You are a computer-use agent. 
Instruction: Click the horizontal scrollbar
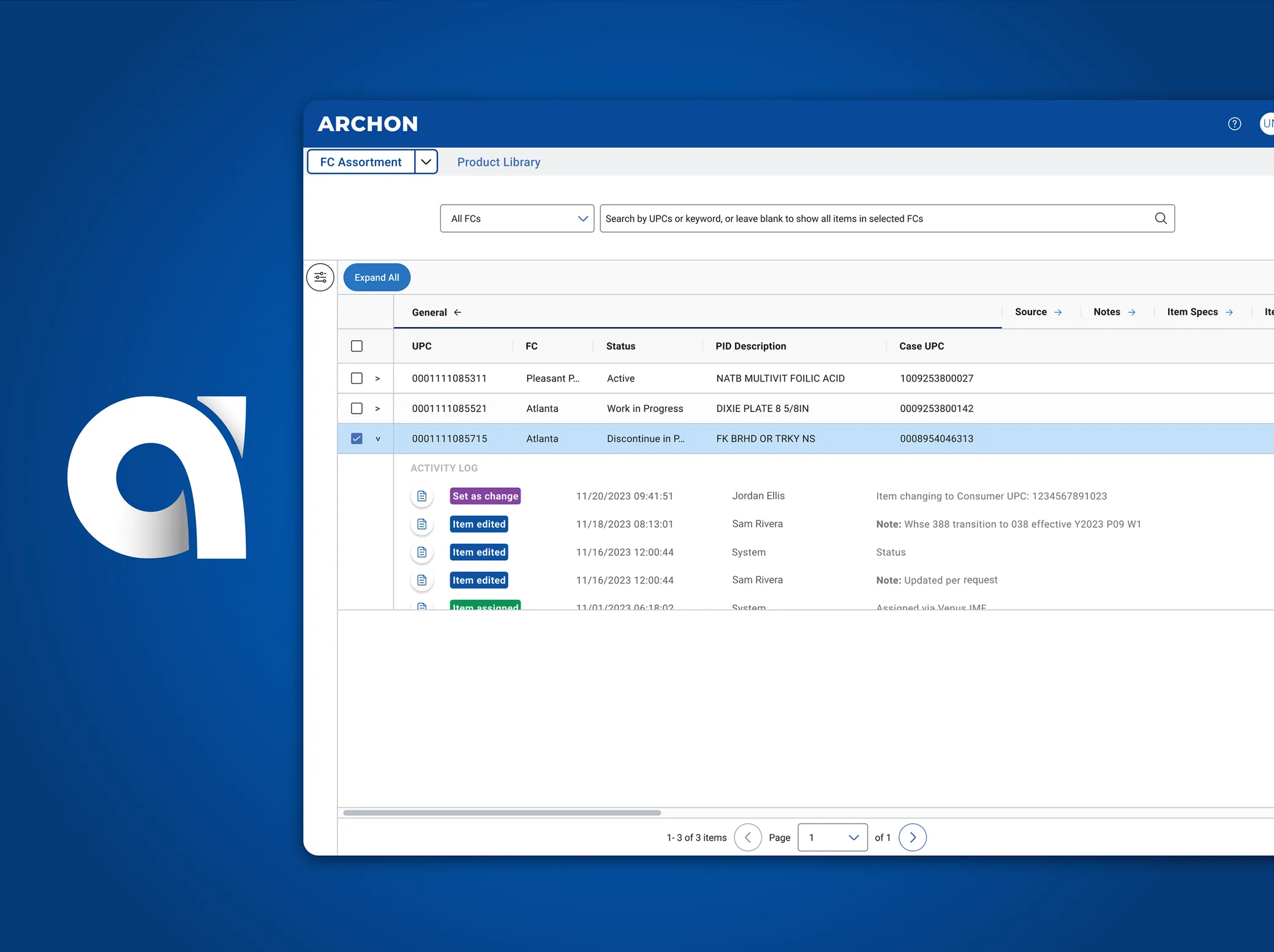tap(502, 812)
